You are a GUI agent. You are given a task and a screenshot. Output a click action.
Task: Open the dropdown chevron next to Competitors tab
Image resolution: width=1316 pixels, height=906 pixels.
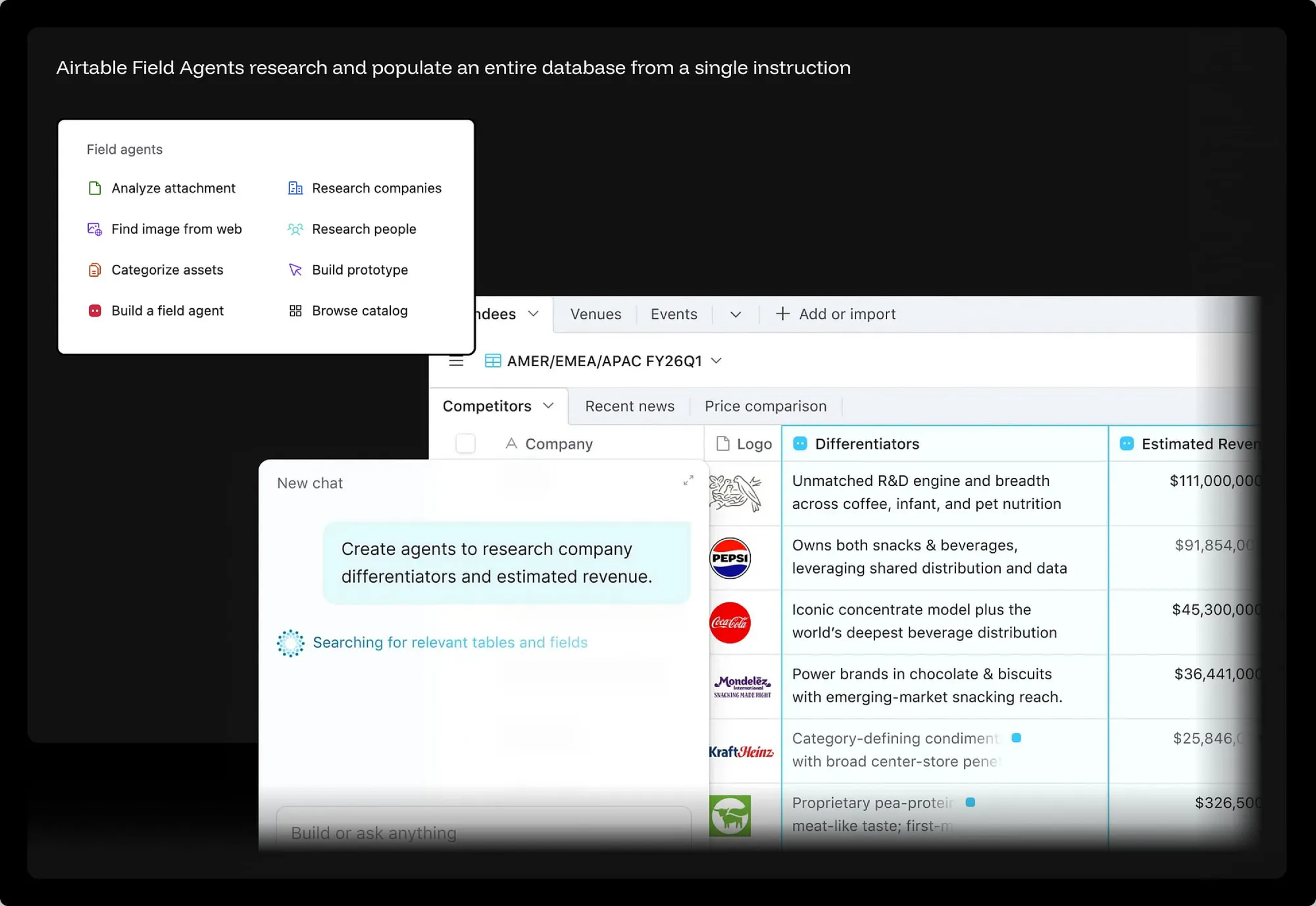tap(548, 406)
